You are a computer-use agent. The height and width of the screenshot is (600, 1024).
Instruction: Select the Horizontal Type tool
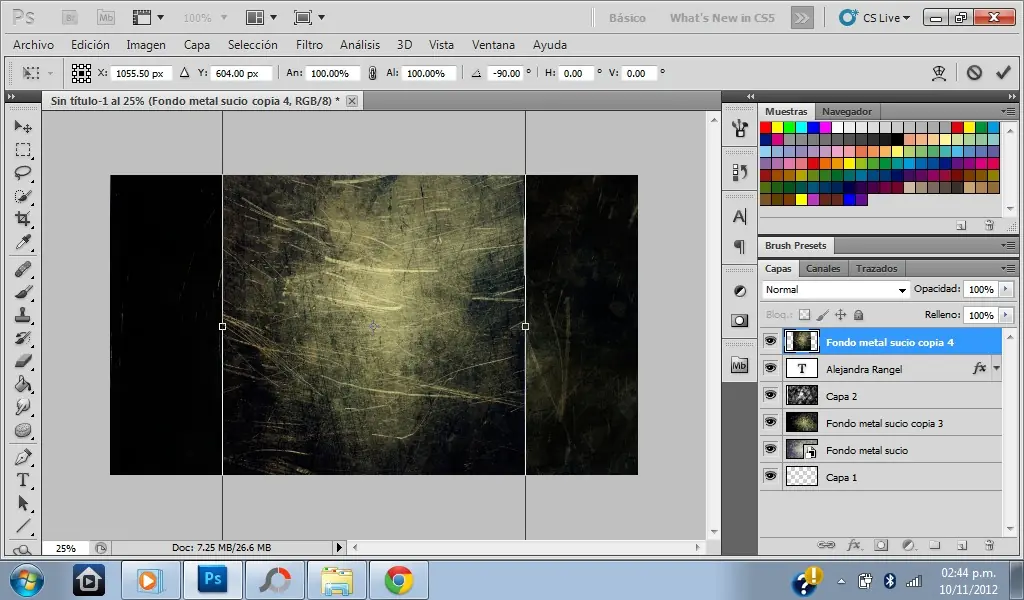tap(23, 480)
